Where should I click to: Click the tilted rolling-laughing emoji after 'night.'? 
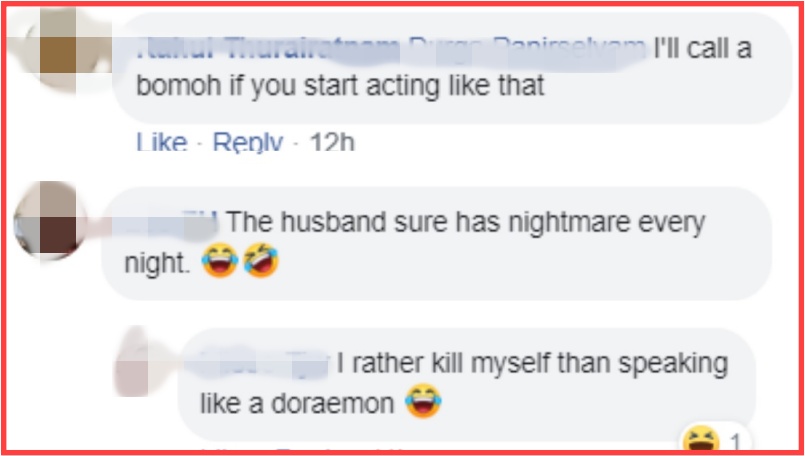[x=261, y=260]
